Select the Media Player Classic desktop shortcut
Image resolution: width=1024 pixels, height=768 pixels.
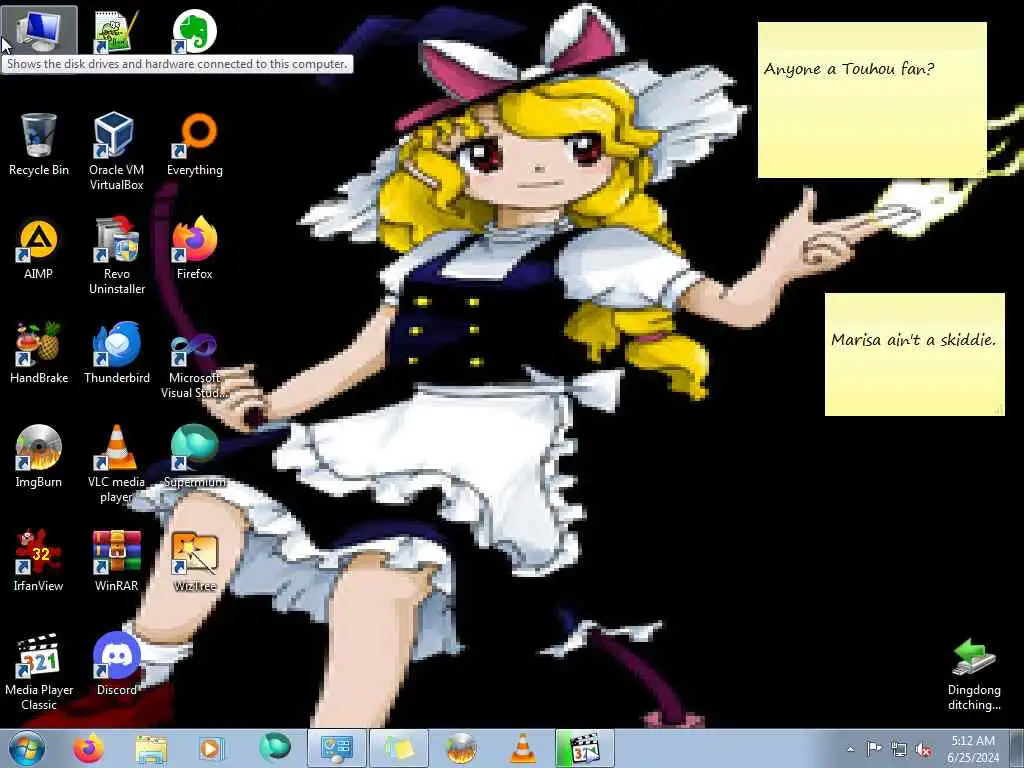tap(39, 671)
